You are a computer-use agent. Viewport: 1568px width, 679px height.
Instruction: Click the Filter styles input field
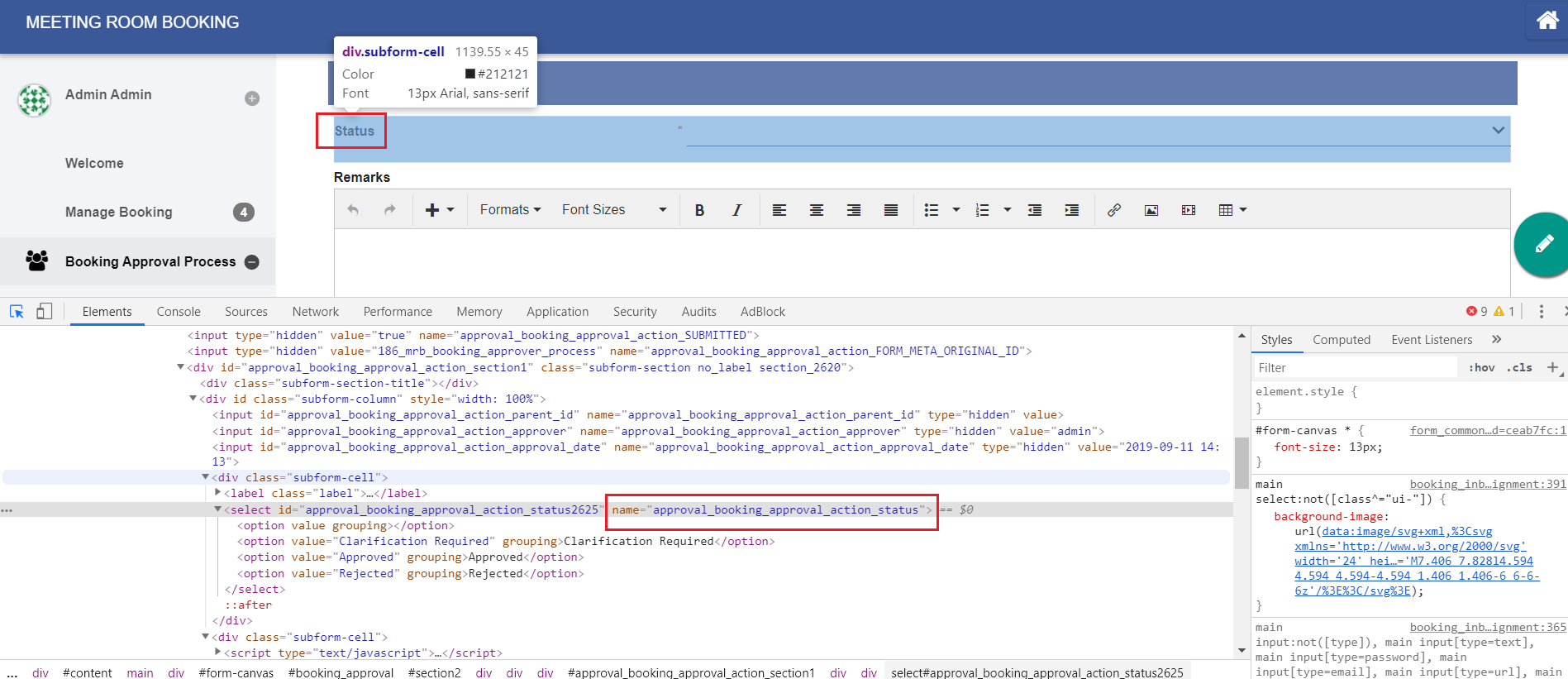pyautogui.click(x=1356, y=368)
